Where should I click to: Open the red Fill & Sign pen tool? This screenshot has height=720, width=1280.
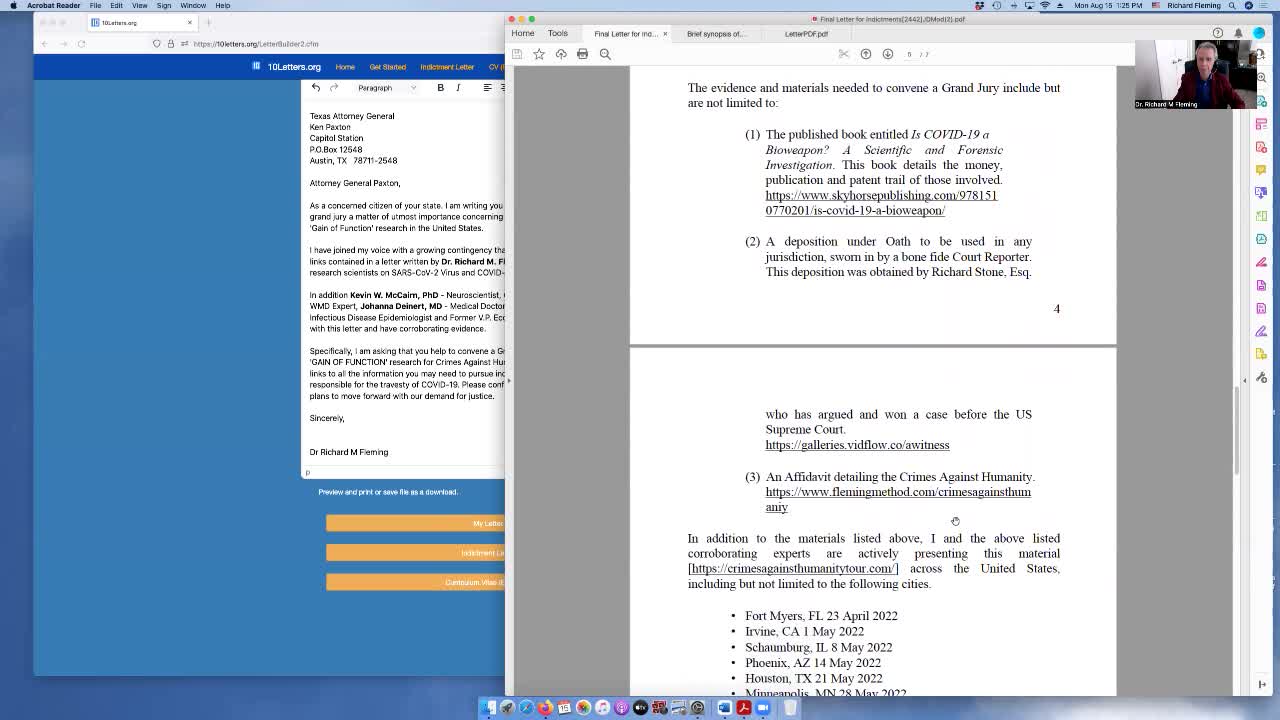[1261, 262]
